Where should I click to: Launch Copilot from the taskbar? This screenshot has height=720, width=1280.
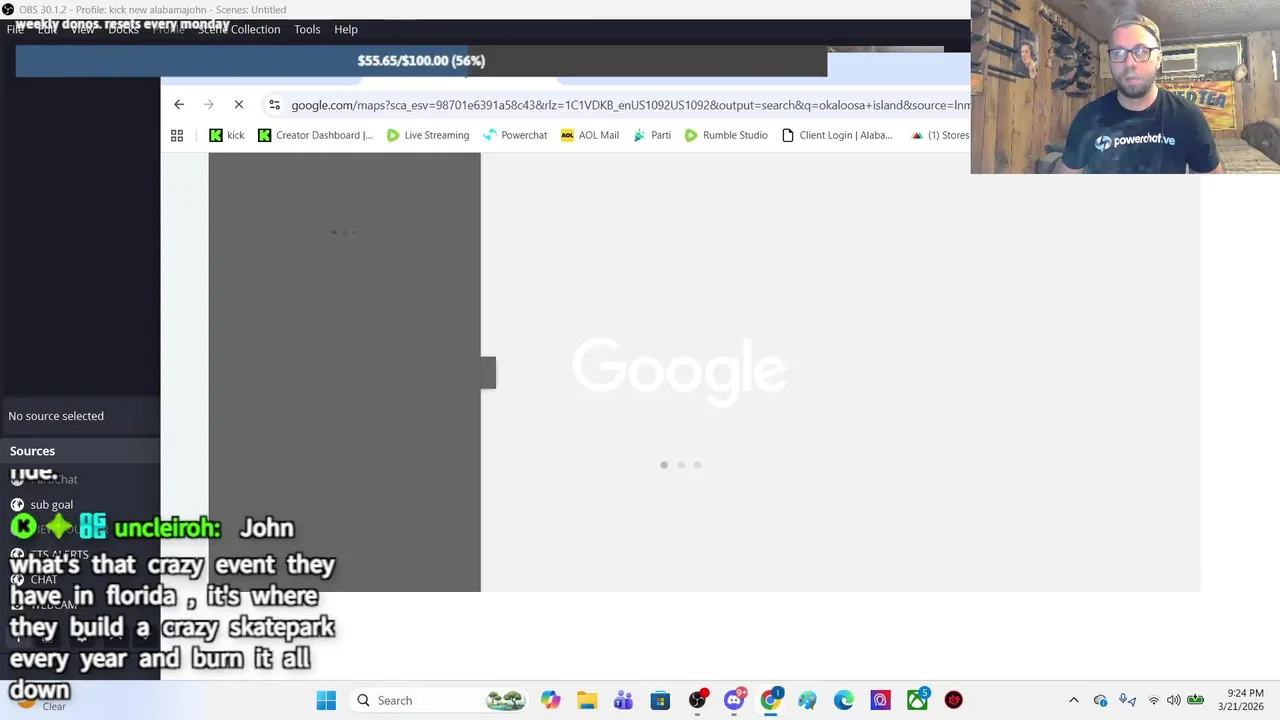tap(550, 700)
